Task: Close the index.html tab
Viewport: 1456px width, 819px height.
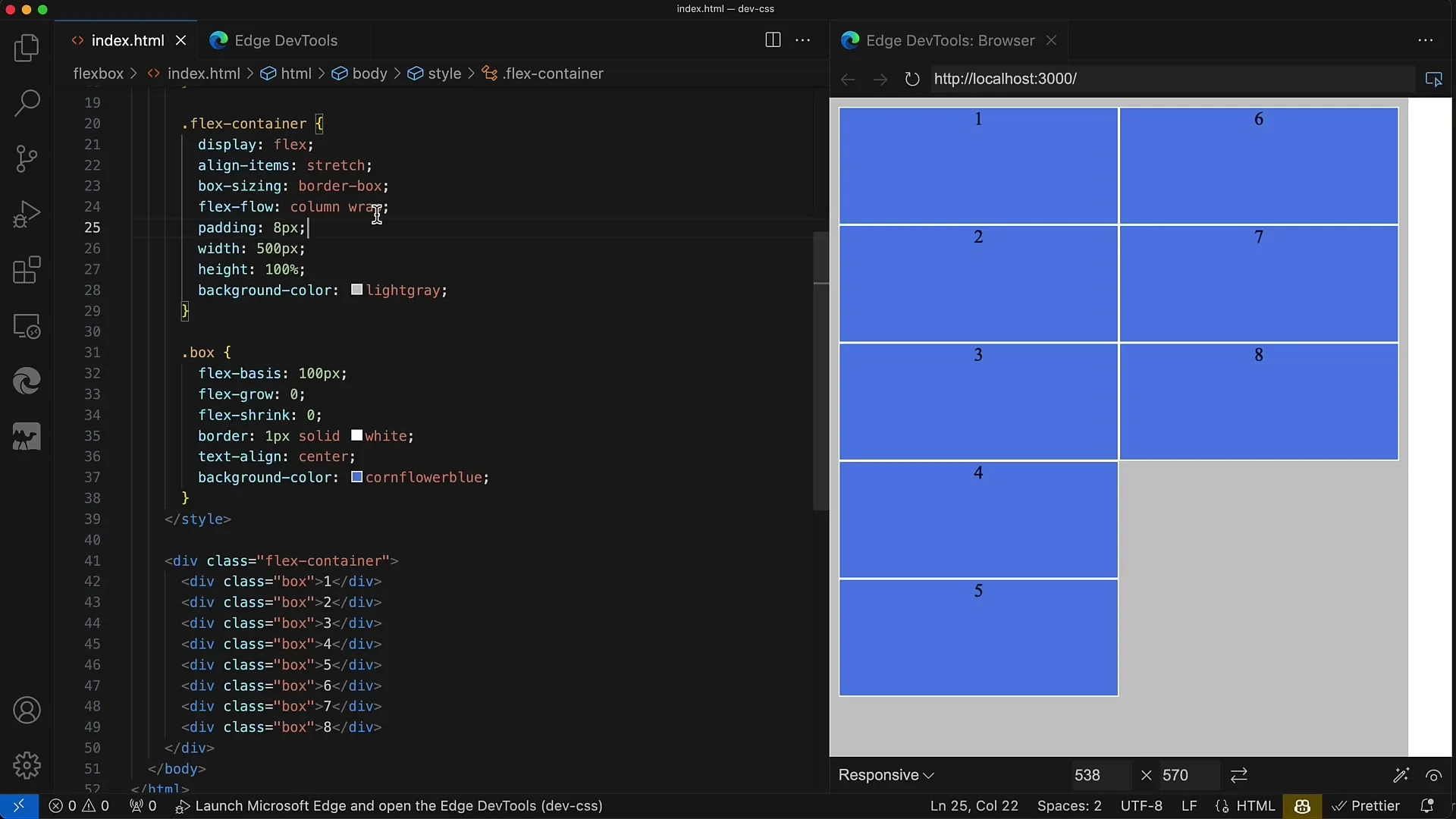Action: [180, 41]
